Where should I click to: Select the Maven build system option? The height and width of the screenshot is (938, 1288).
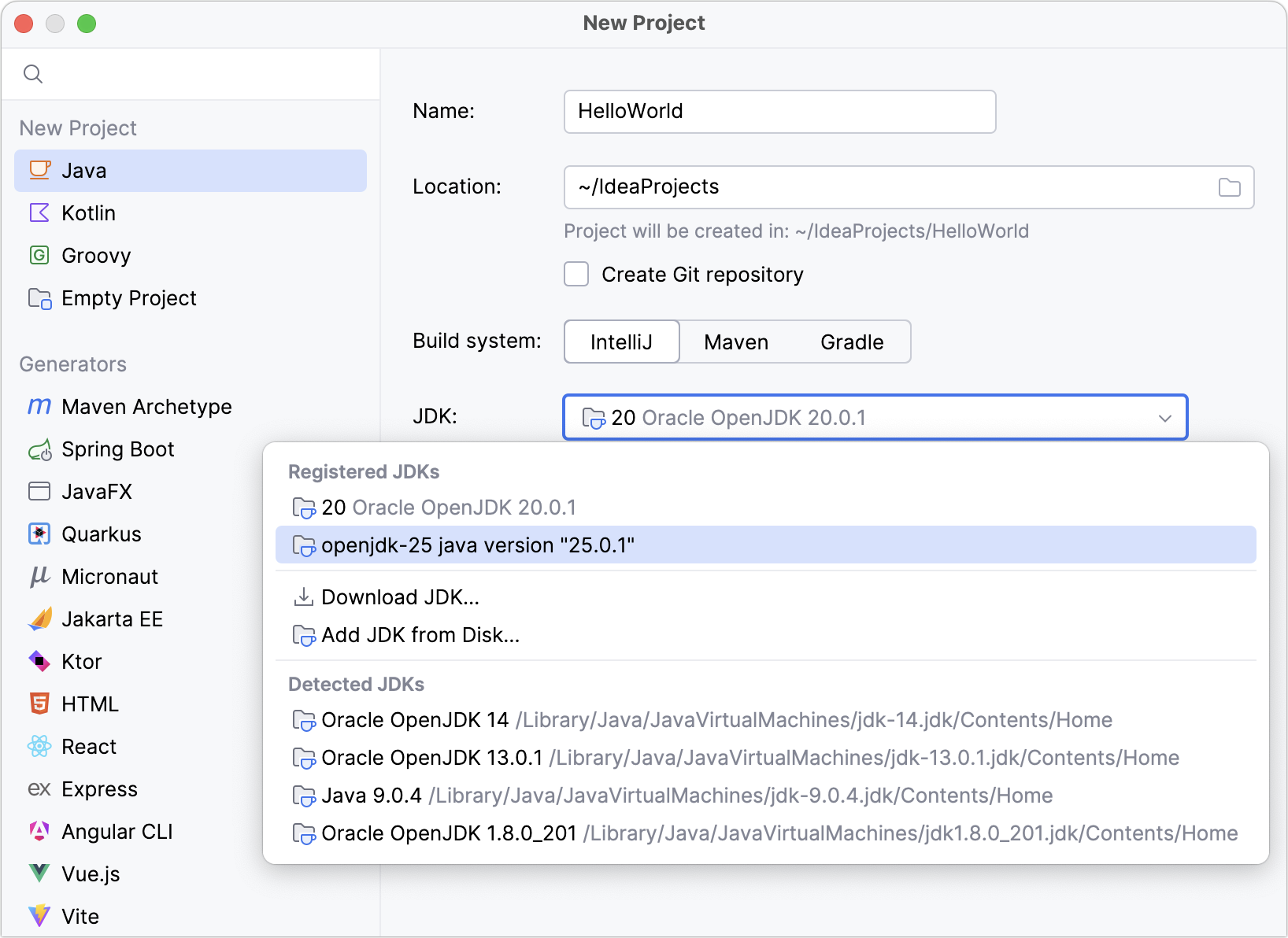click(735, 342)
